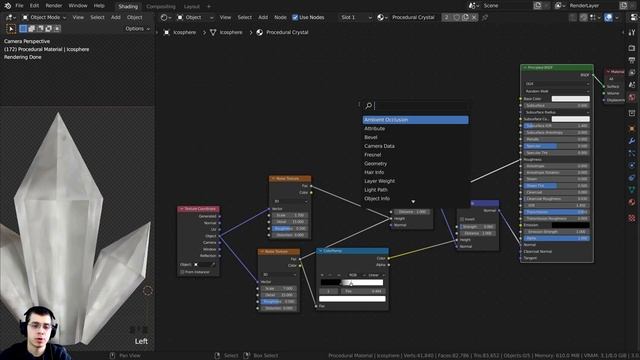Open the World properties tab

coord(632,97)
